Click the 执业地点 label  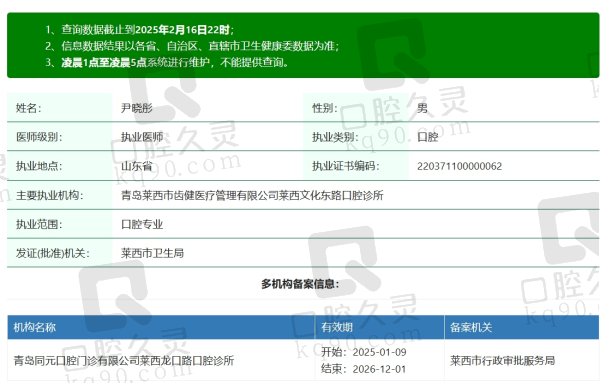[x=38, y=166]
